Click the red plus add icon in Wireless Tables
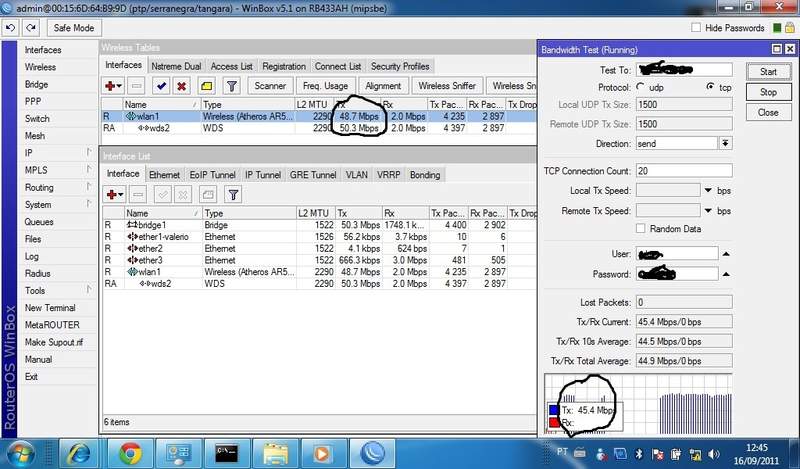The width and height of the screenshot is (800, 469). pyautogui.click(x=113, y=86)
